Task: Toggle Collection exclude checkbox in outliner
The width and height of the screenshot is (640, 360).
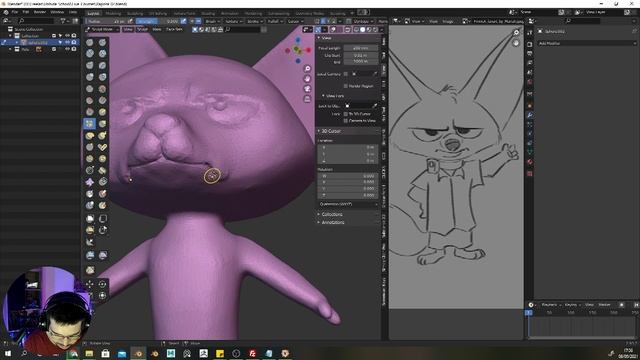Action: 54,36
